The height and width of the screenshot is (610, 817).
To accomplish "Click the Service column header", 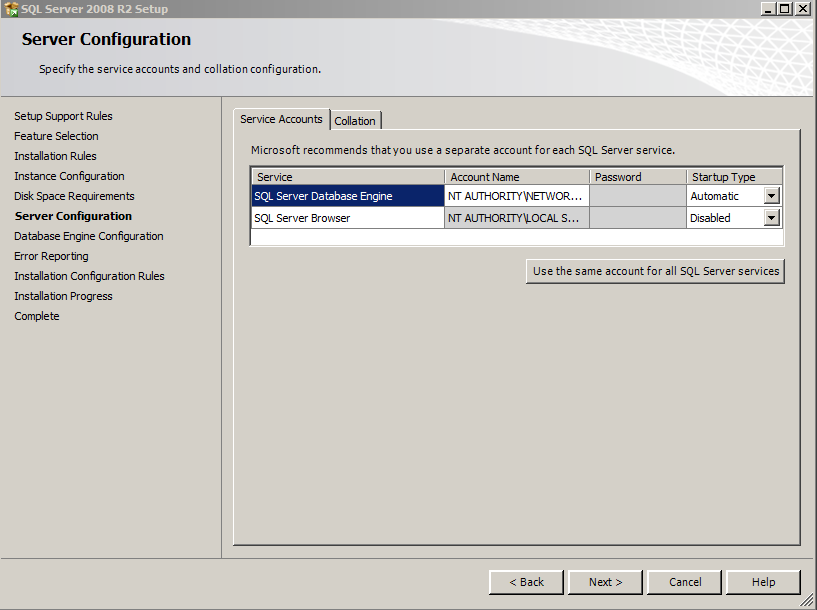I will click(x=348, y=177).
